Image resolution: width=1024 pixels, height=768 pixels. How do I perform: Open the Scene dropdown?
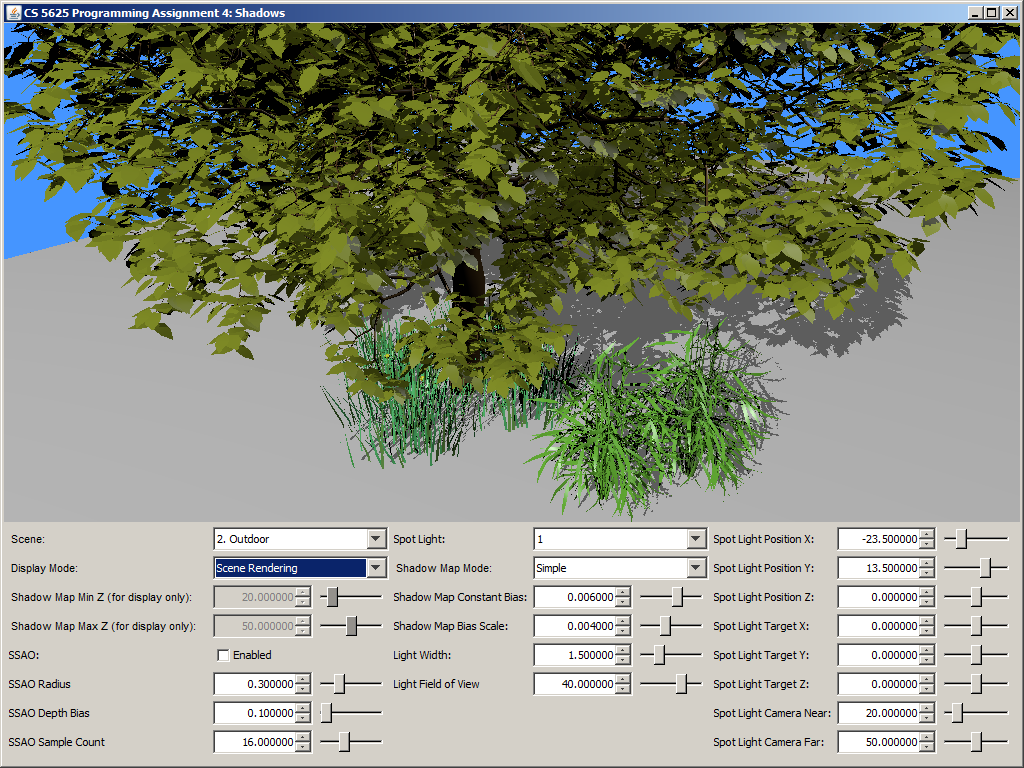click(x=376, y=539)
